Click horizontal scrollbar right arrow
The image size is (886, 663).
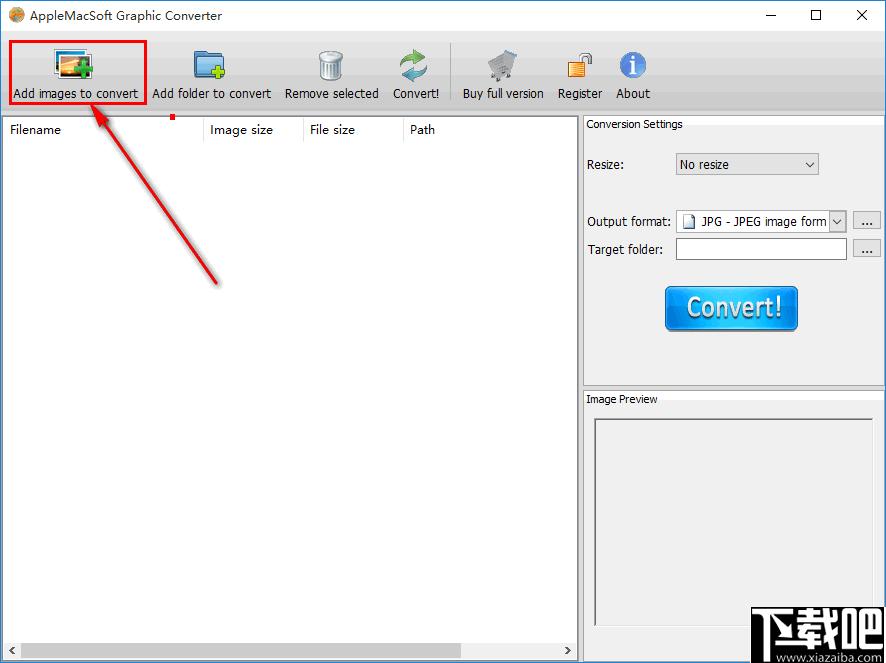[x=568, y=651]
